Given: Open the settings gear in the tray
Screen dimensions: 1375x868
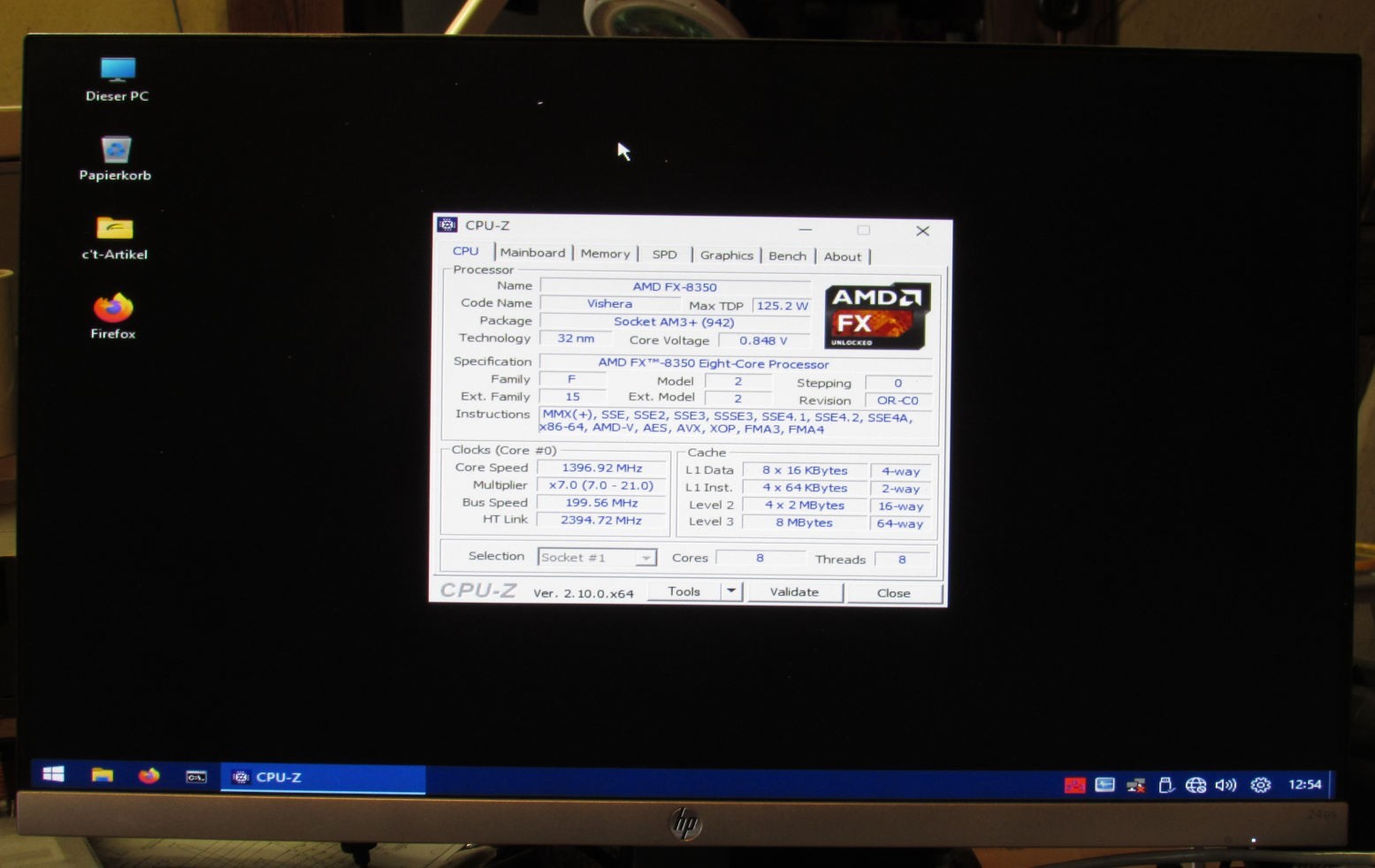Looking at the screenshot, I should [1261, 785].
